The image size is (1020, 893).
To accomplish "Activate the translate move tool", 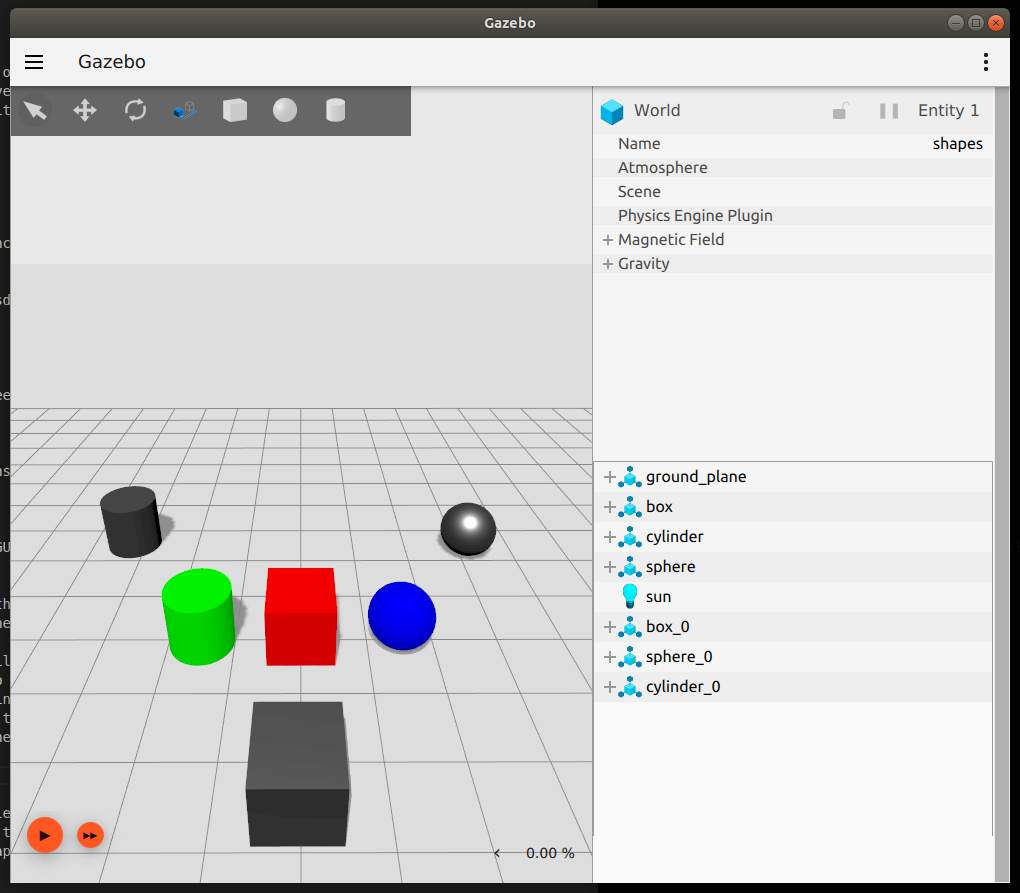I will pyautogui.click(x=85, y=111).
